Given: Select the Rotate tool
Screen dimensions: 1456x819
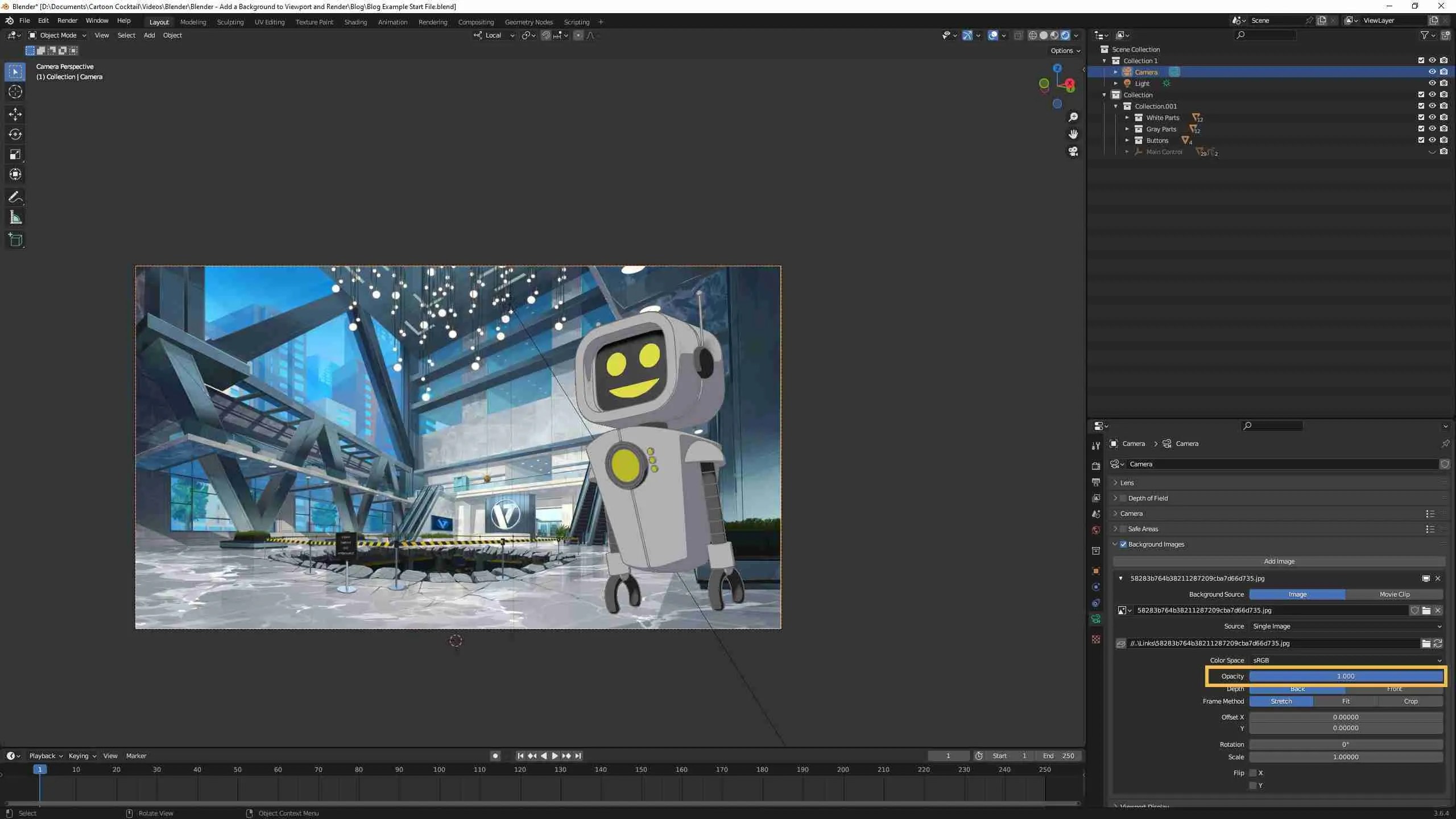Looking at the screenshot, I should 15,134.
